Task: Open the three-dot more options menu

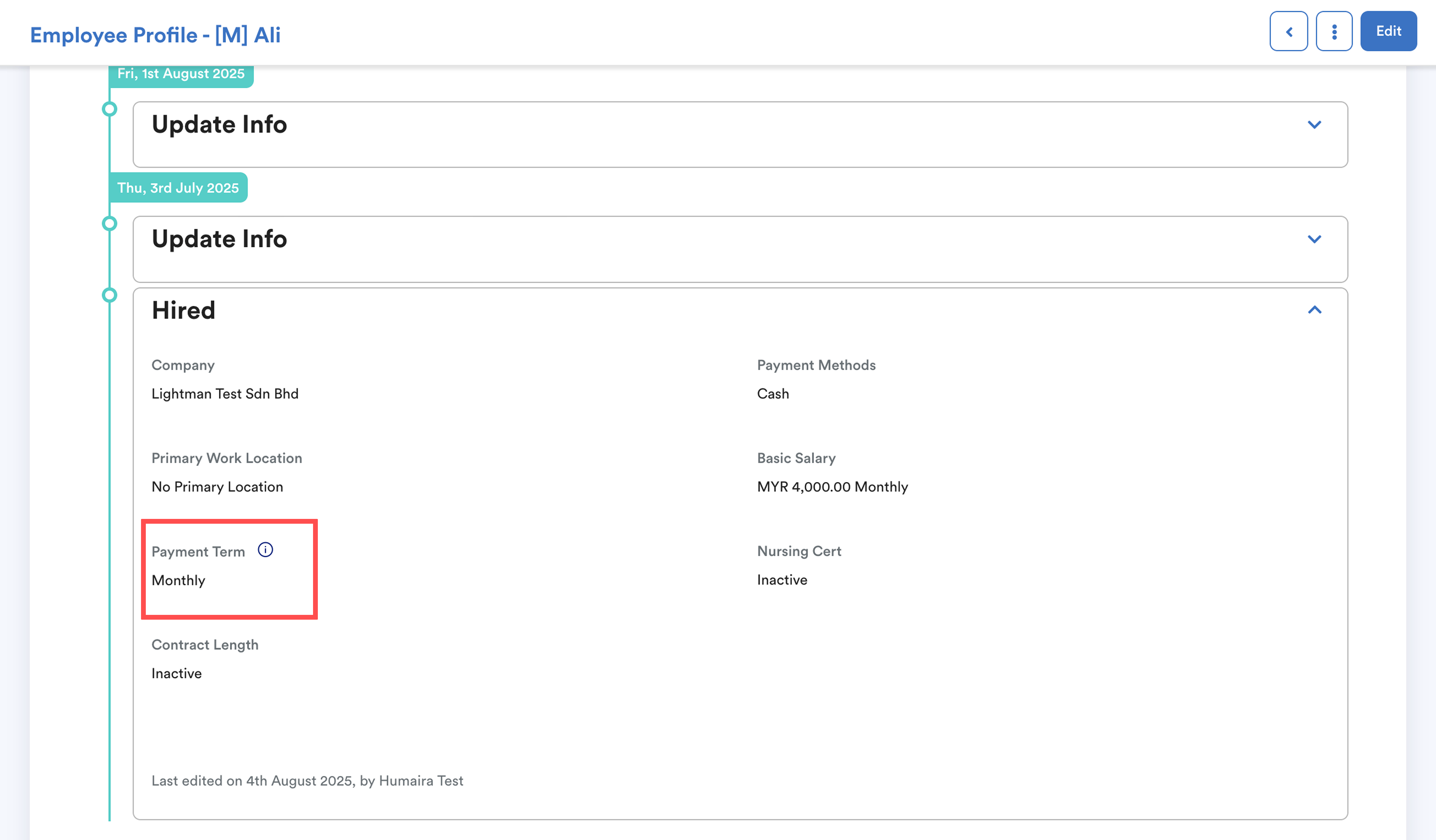Action: tap(1333, 31)
